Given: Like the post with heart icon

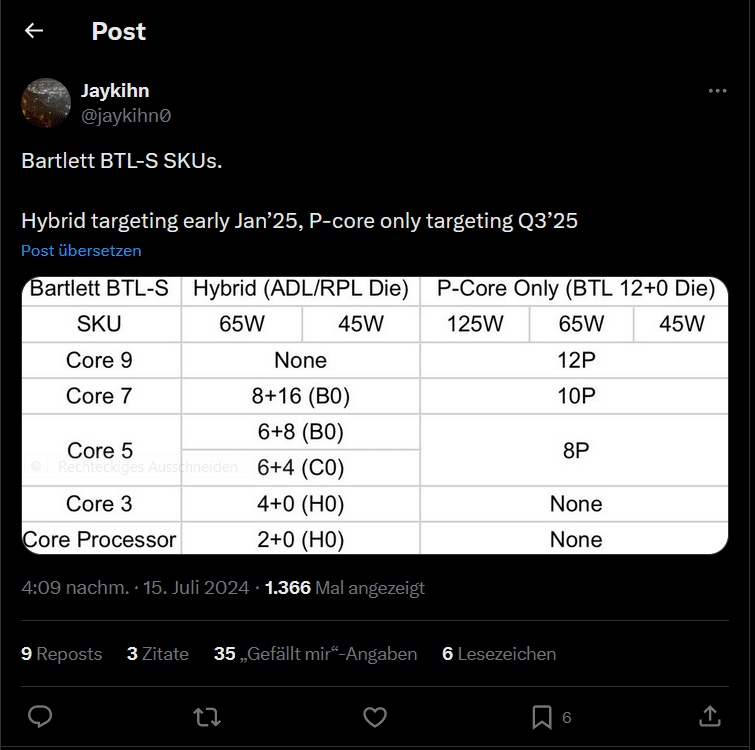Looking at the screenshot, I should click(x=374, y=716).
